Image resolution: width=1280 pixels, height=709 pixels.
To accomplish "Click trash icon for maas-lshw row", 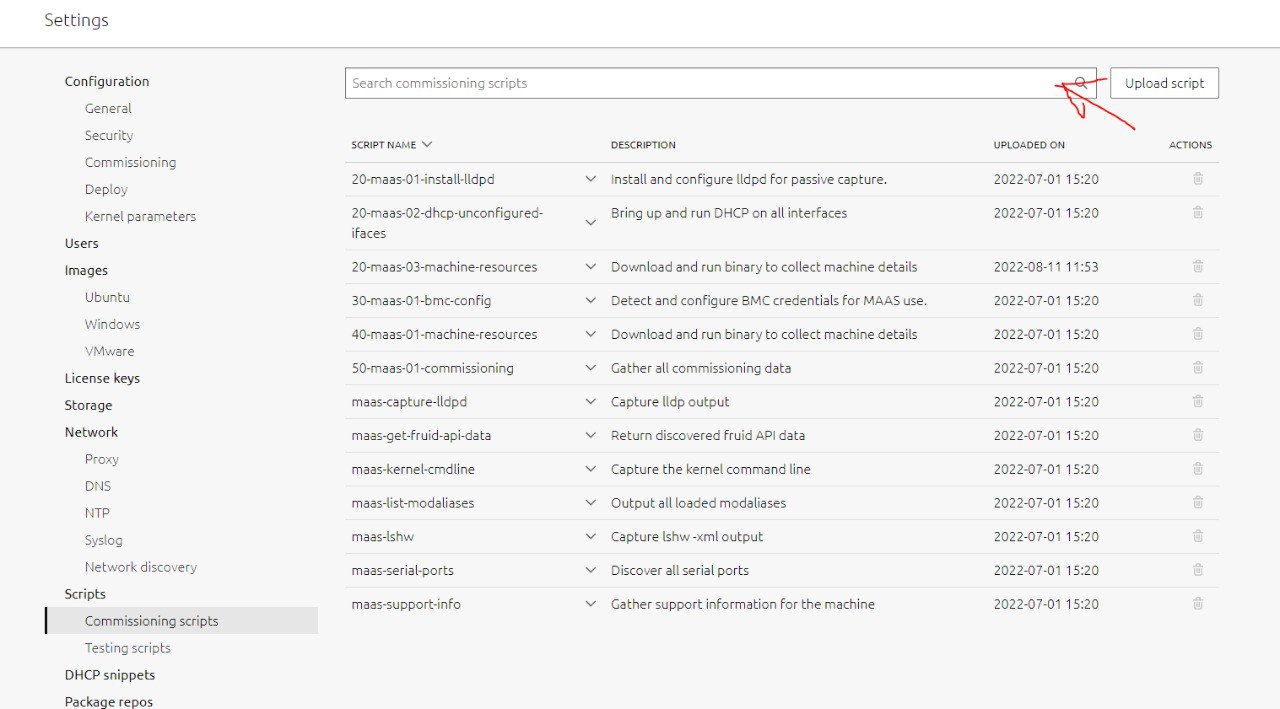I will click(1198, 536).
